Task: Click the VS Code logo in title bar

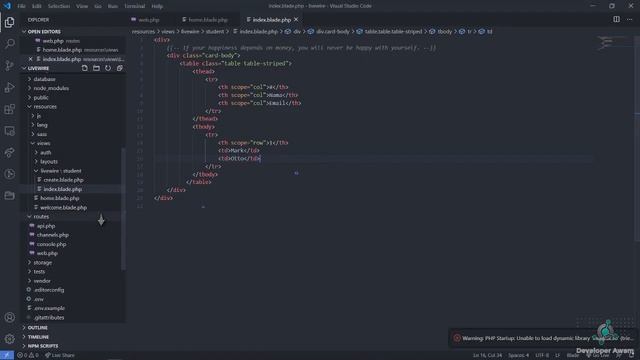Action: 7,6
